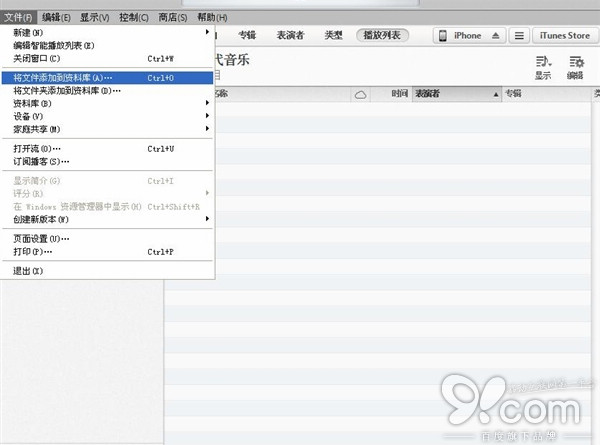Viewport: 600px width, 445px height.
Task: Choose 退出(X) to quit iTunes
Action: (107, 271)
